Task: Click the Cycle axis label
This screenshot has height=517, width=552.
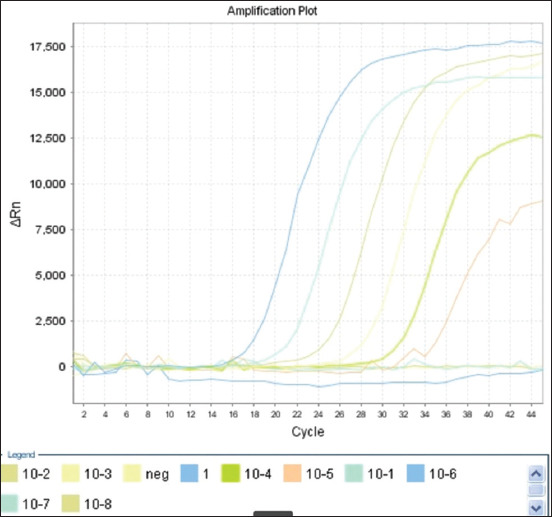Action: pyautogui.click(x=308, y=432)
